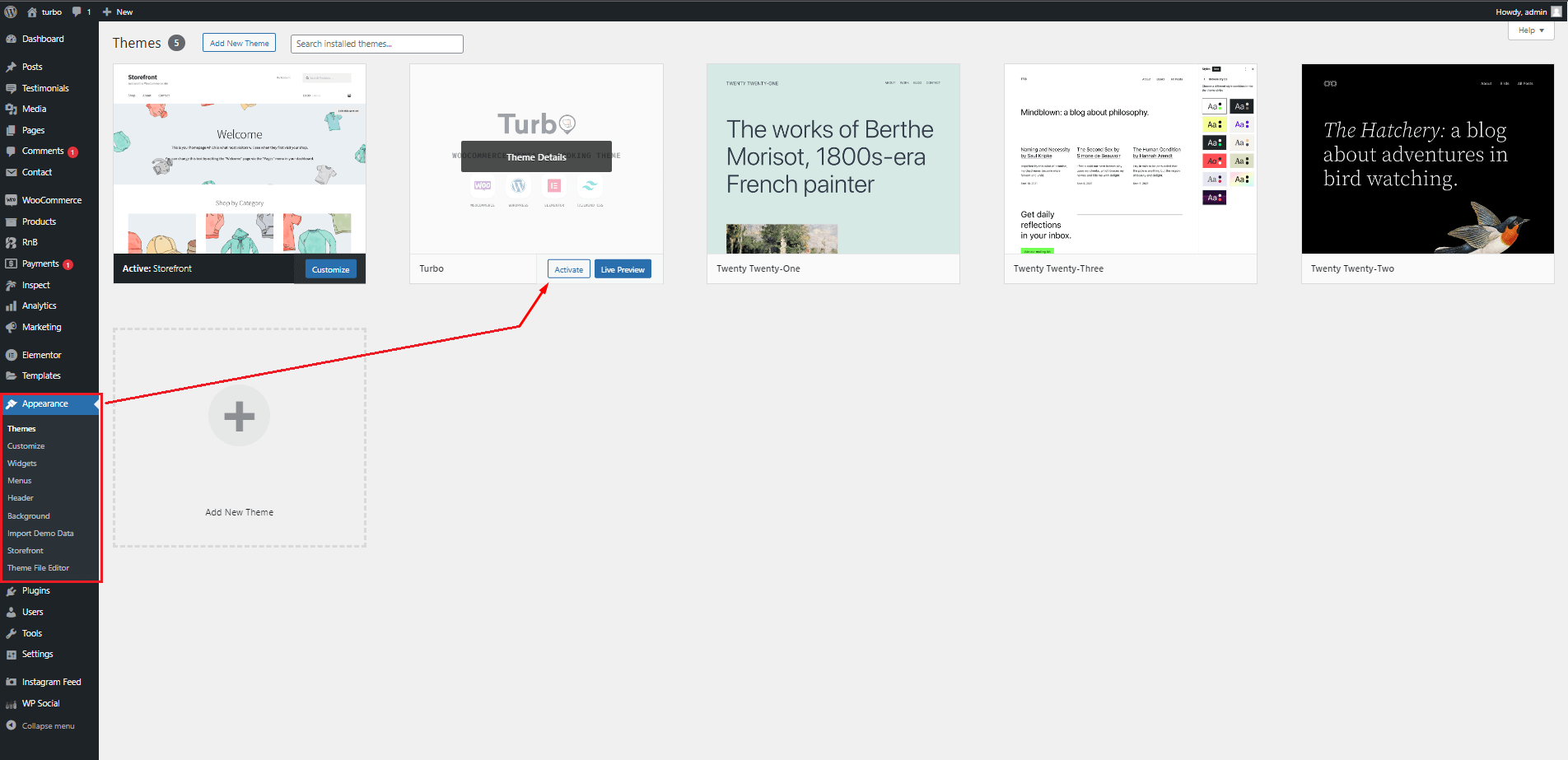Click the Testimonials menu icon
Screen dimensions: 1568x760
[11, 88]
